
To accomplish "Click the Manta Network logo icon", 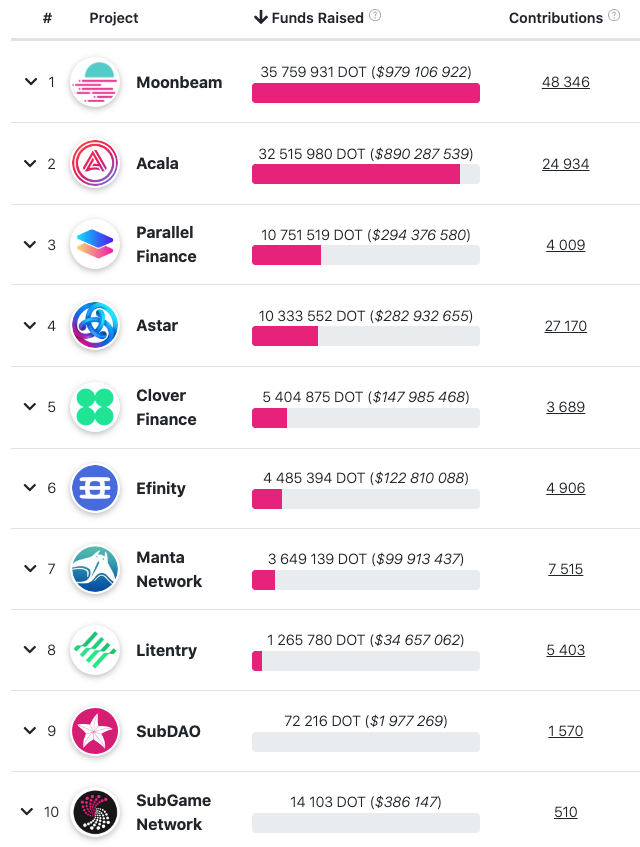I will point(95,569).
